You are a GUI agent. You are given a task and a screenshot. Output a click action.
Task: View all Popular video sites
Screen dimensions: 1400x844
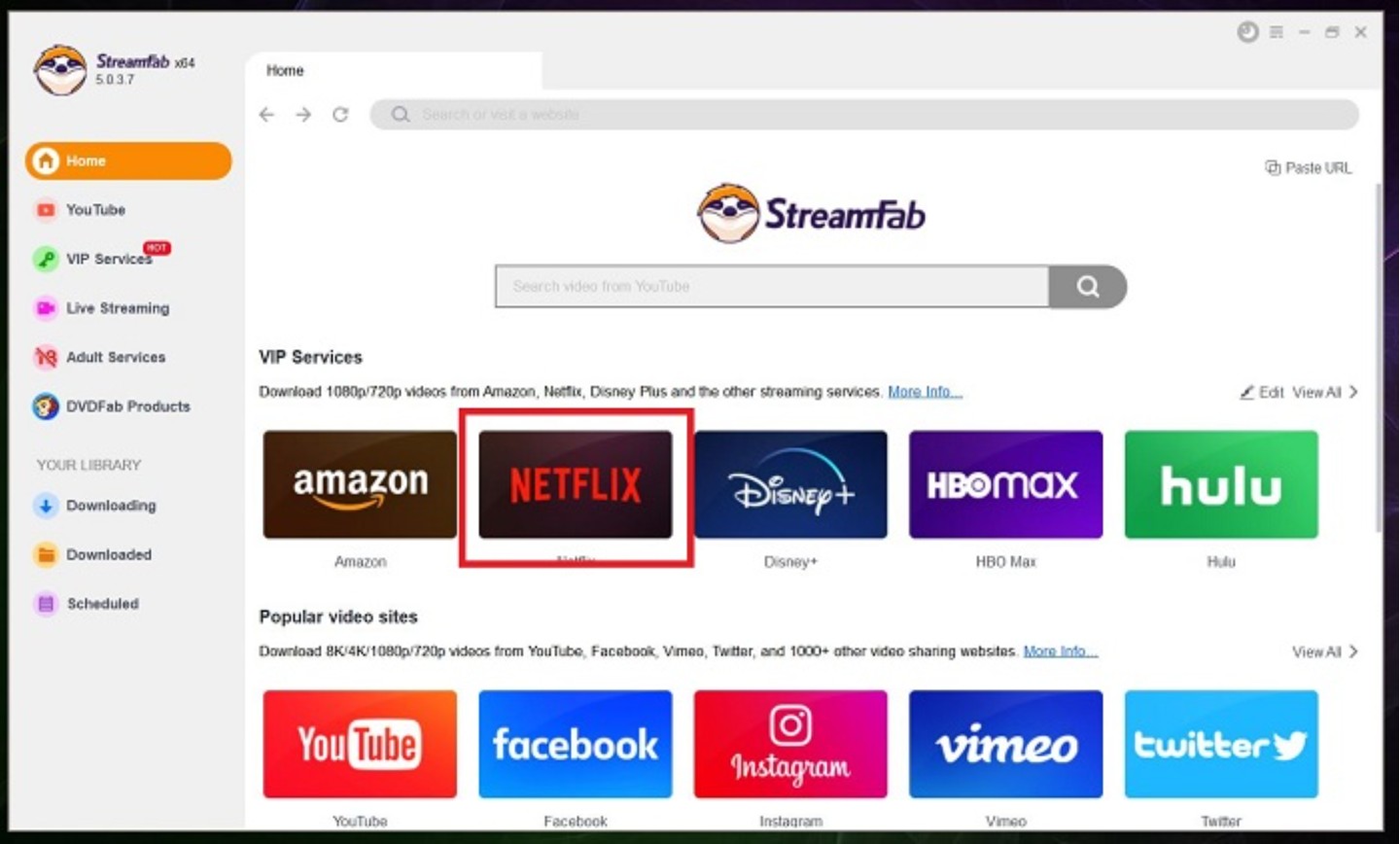tap(1324, 651)
